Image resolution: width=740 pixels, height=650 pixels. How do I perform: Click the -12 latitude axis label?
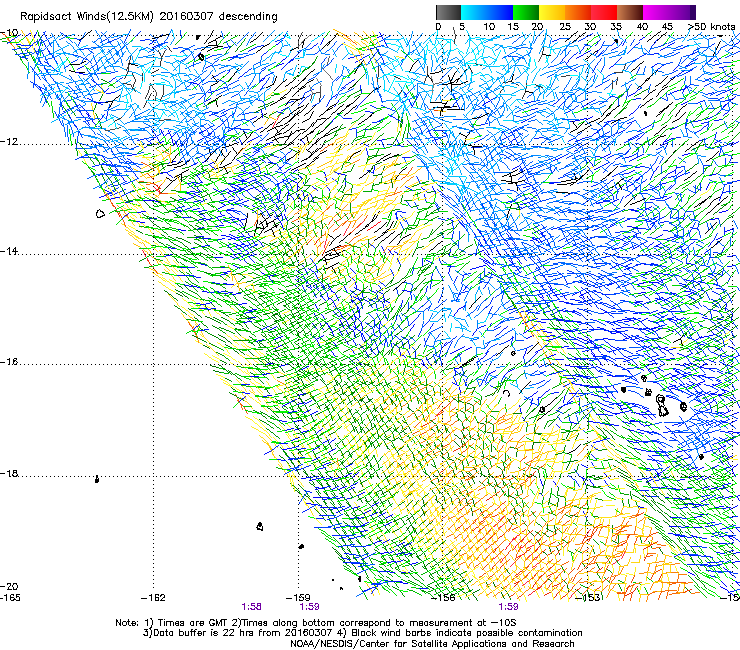pyautogui.click(x=9, y=142)
